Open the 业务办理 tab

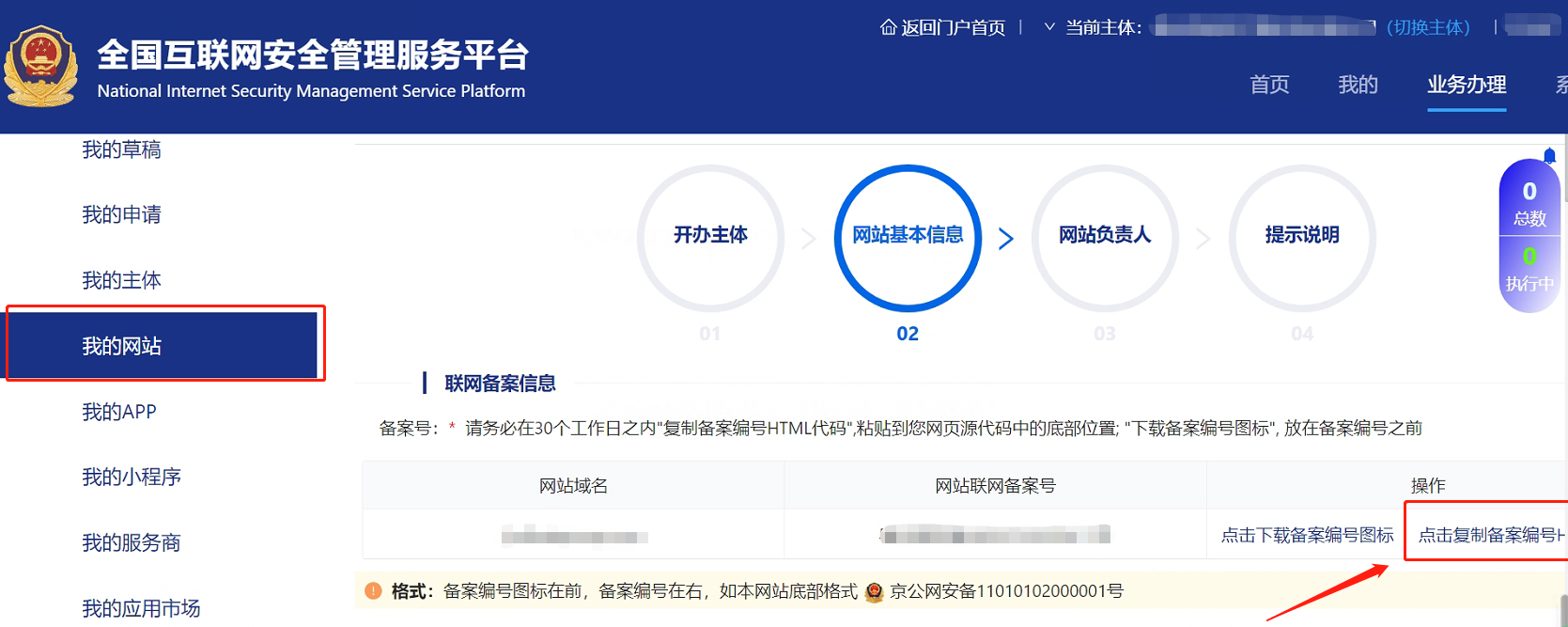click(1466, 85)
